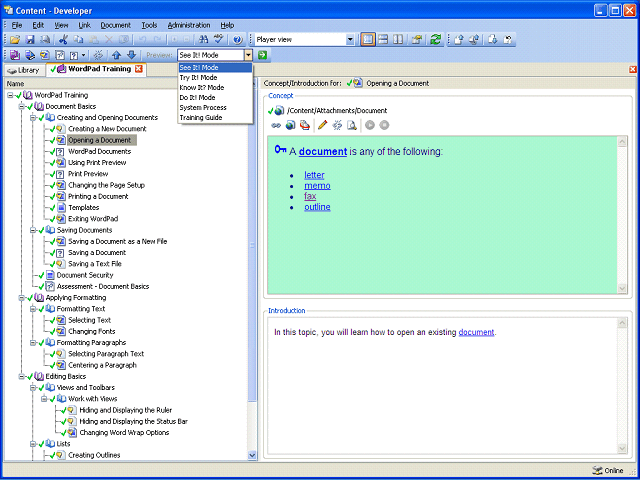Click the gray play button in Concept toolbar
640x480 pixels.
370,125
